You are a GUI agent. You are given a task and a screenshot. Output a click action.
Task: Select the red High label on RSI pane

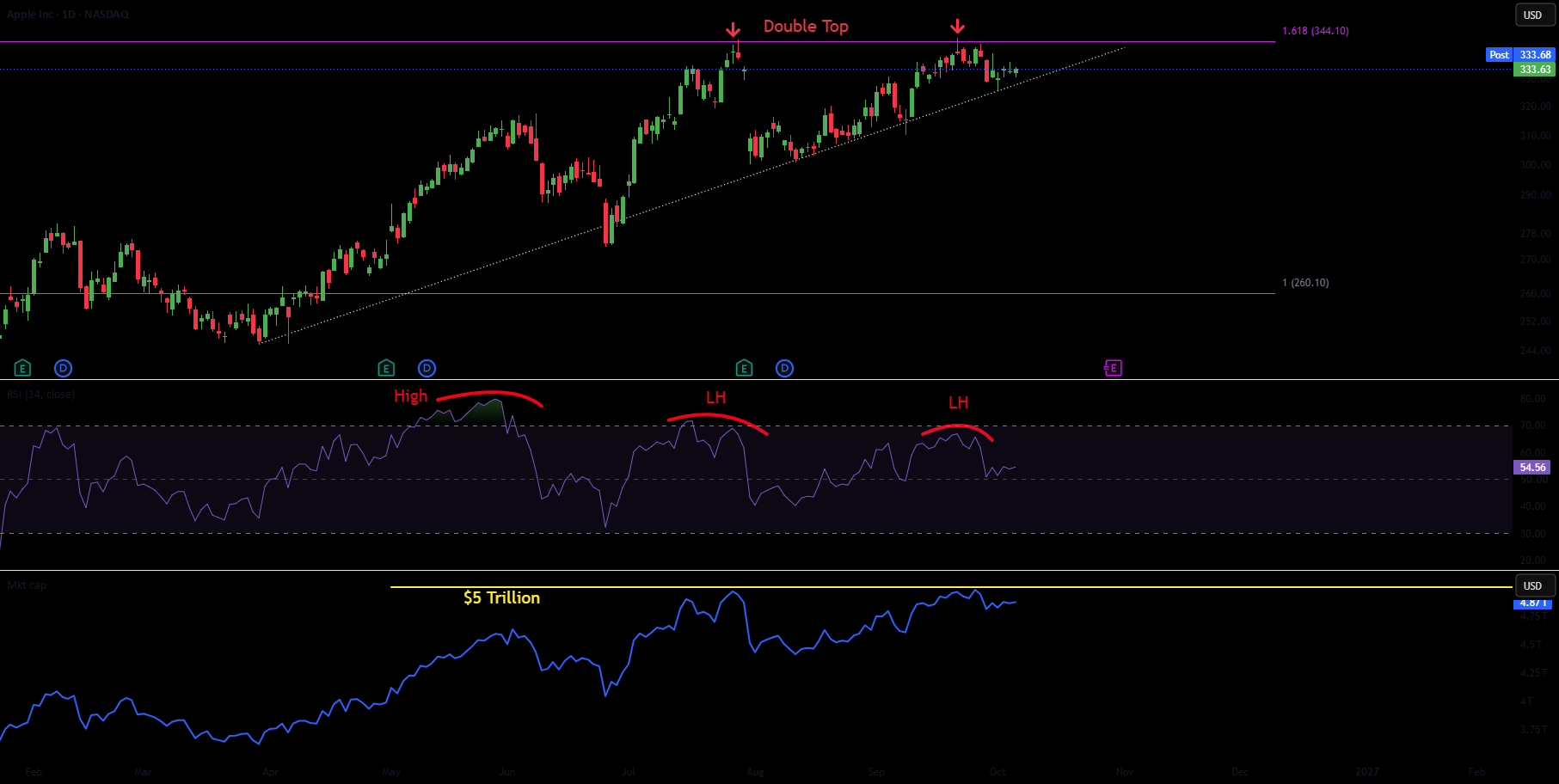tap(410, 395)
